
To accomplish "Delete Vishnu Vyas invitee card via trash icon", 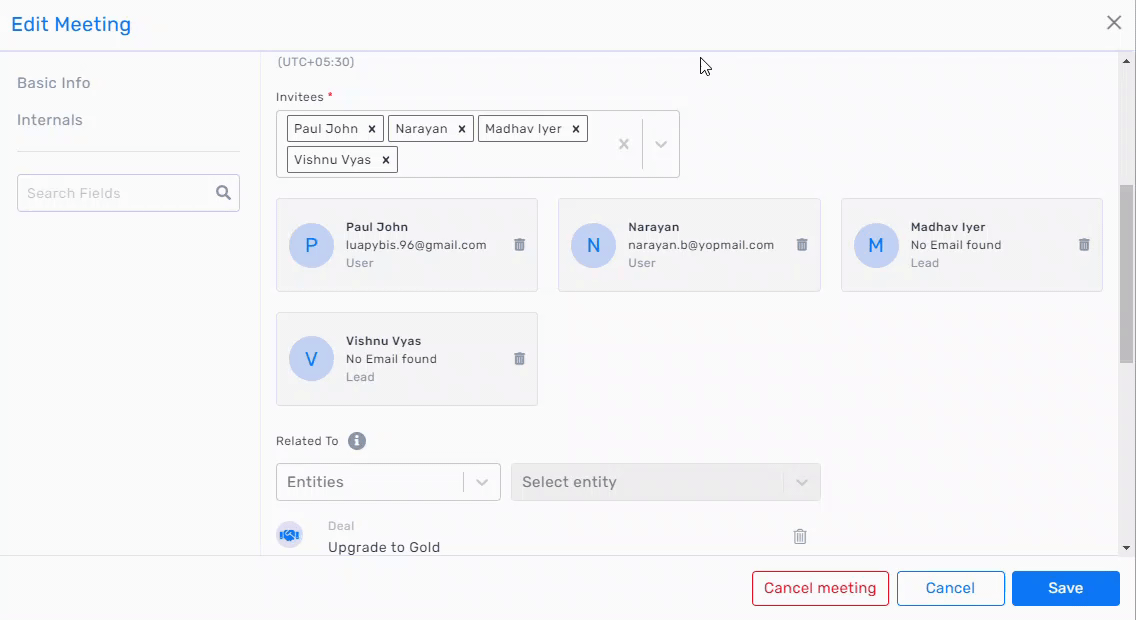I will (519, 359).
